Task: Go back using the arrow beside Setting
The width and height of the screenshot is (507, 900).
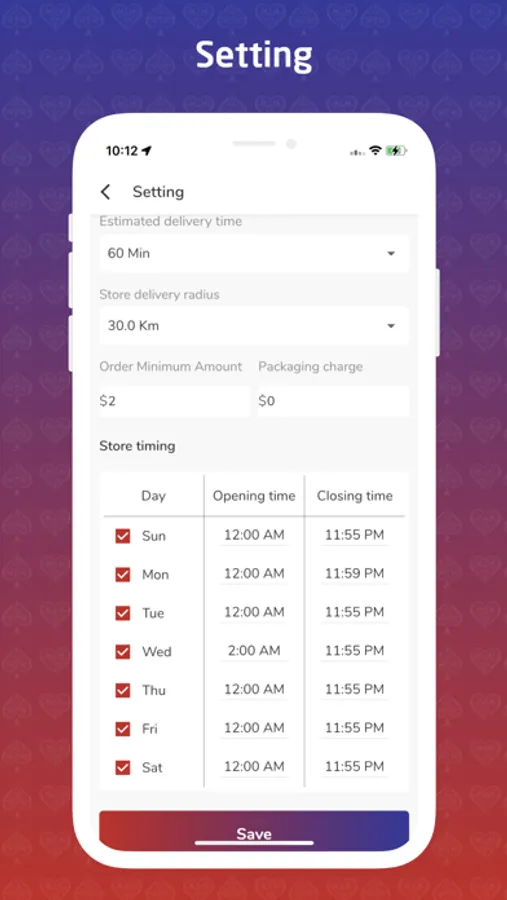Action: tap(105, 192)
